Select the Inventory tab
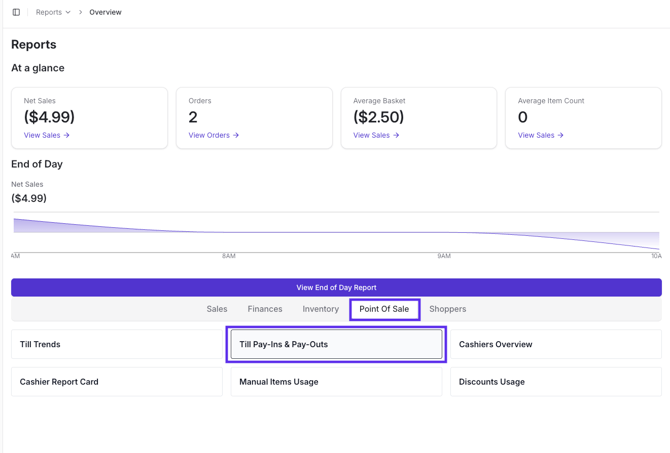The height and width of the screenshot is (453, 670). (321, 309)
